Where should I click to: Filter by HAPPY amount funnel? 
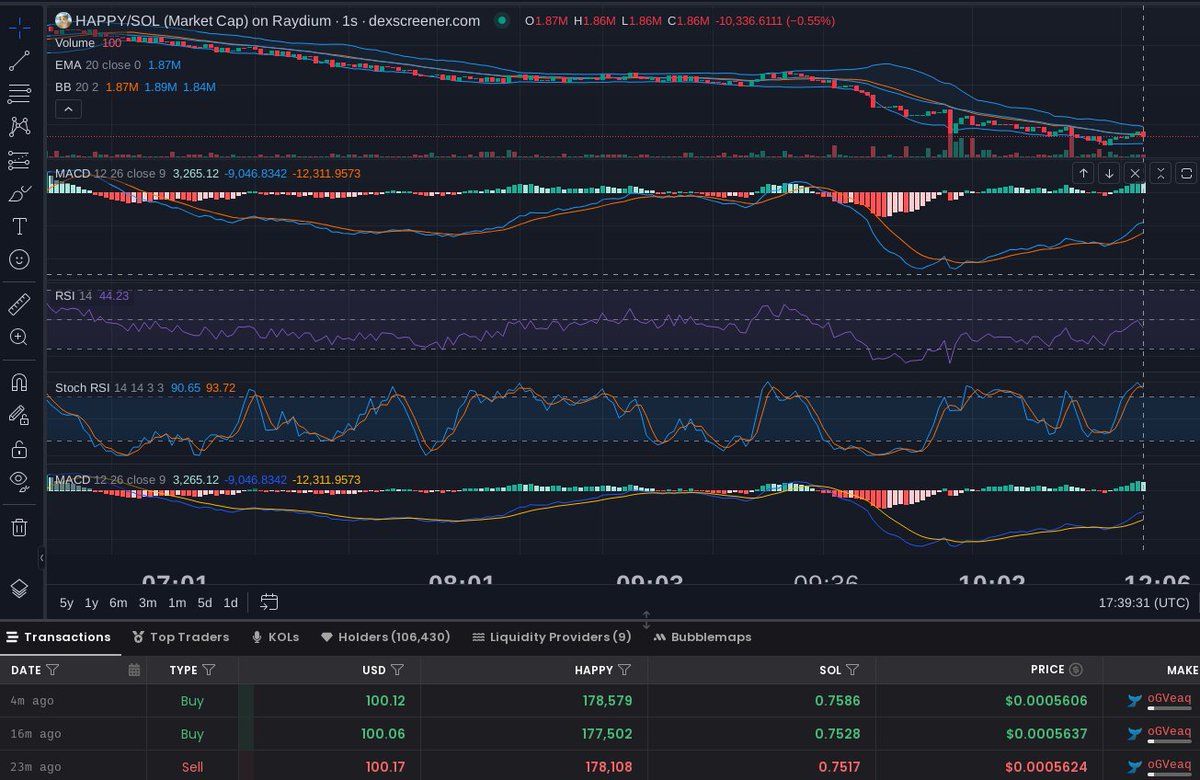[x=625, y=670]
